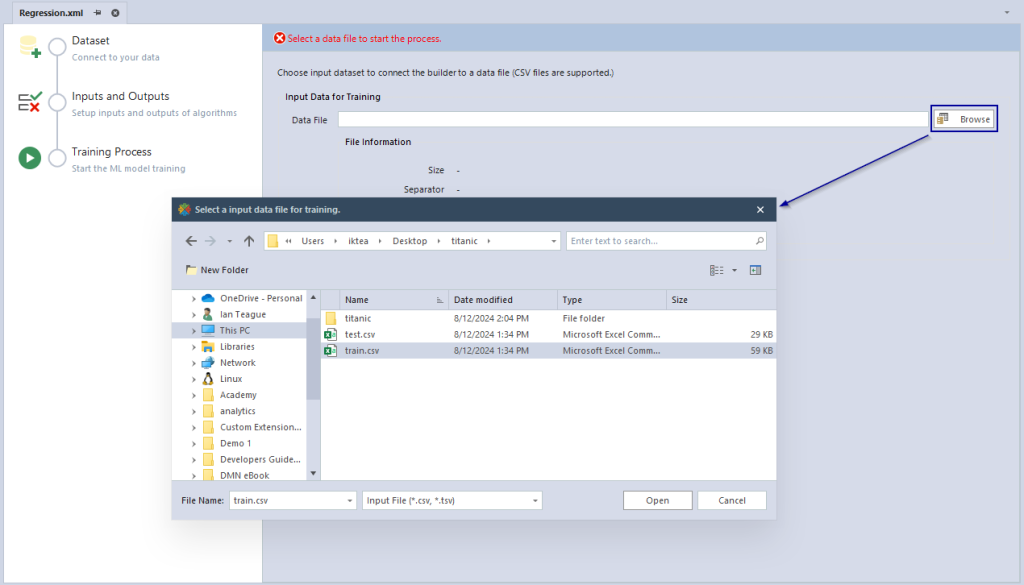Viewport: 1024px width, 585px height.
Task: Click the Users breadcrumb segment
Action: pyautogui.click(x=312, y=241)
